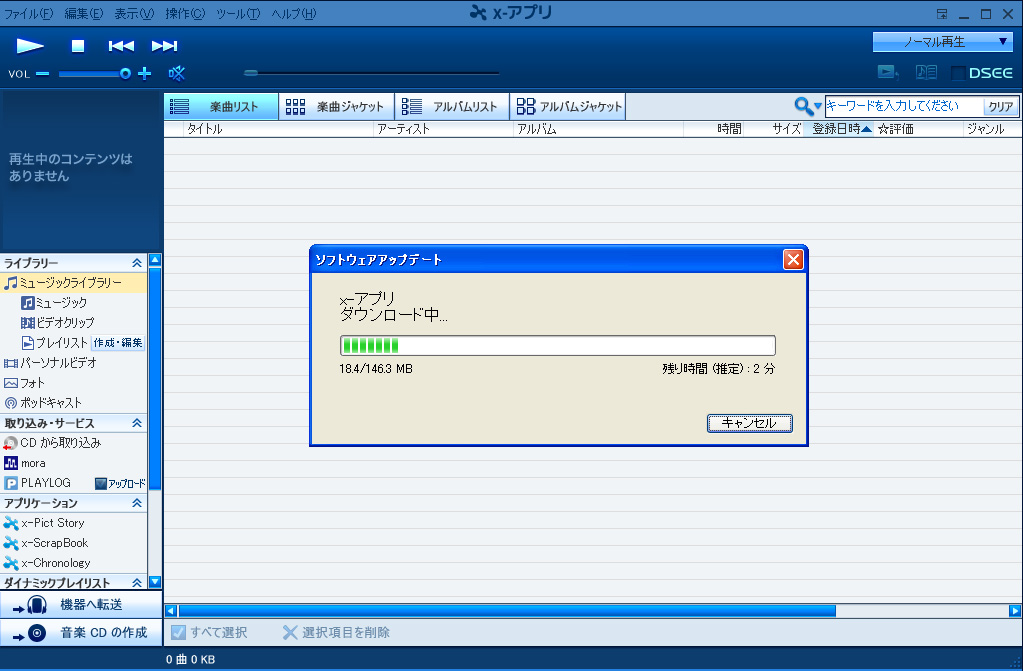This screenshot has height=671, width=1023.
Task: Collapse the ダイナミックプレイリスト section
Action: pyautogui.click(x=136, y=583)
